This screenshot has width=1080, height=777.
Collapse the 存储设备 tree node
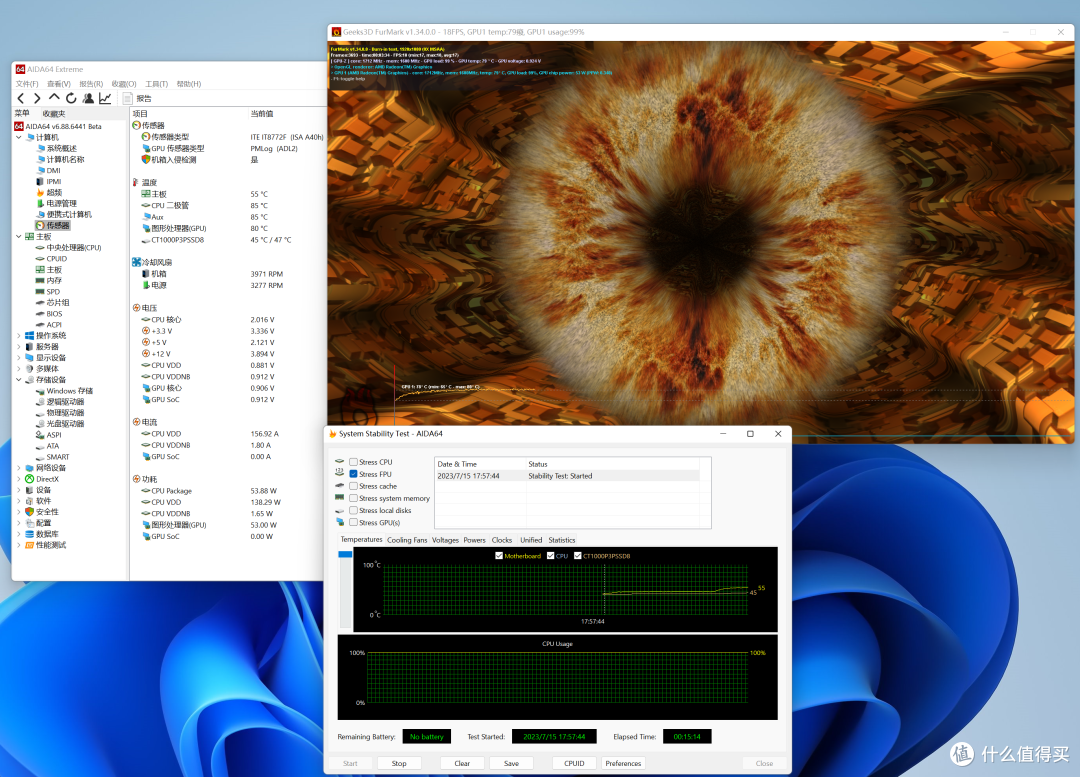tap(19, 380)
